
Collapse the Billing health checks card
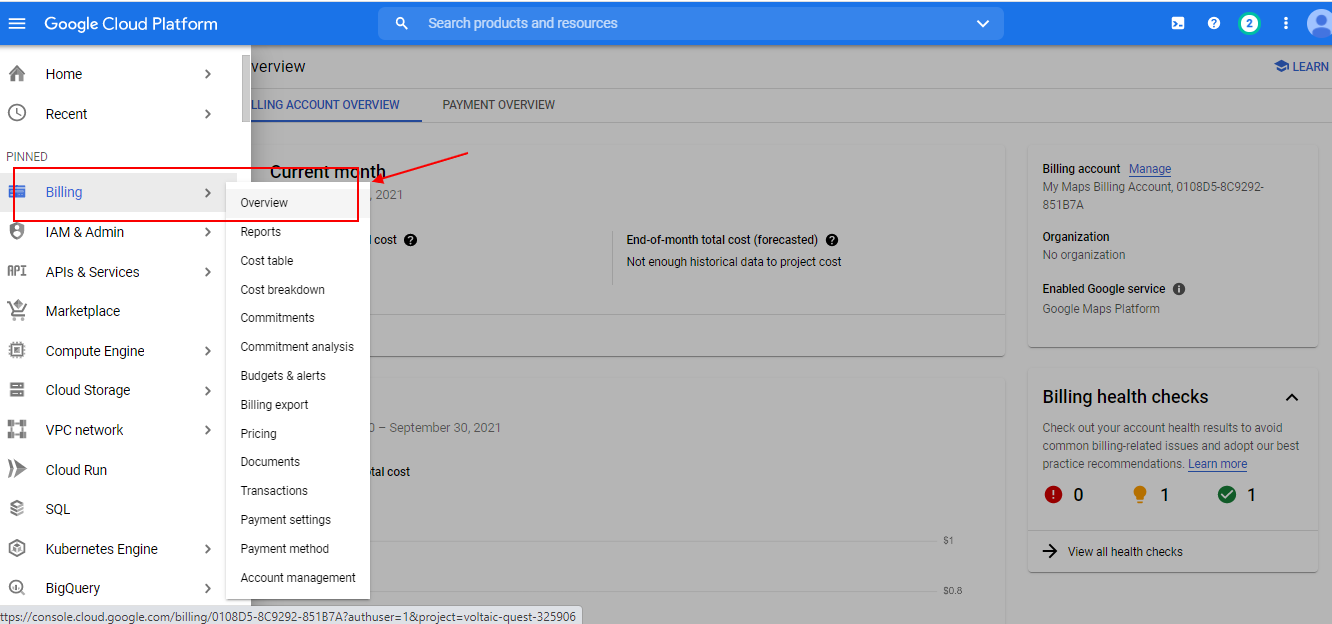(1292, 397)
